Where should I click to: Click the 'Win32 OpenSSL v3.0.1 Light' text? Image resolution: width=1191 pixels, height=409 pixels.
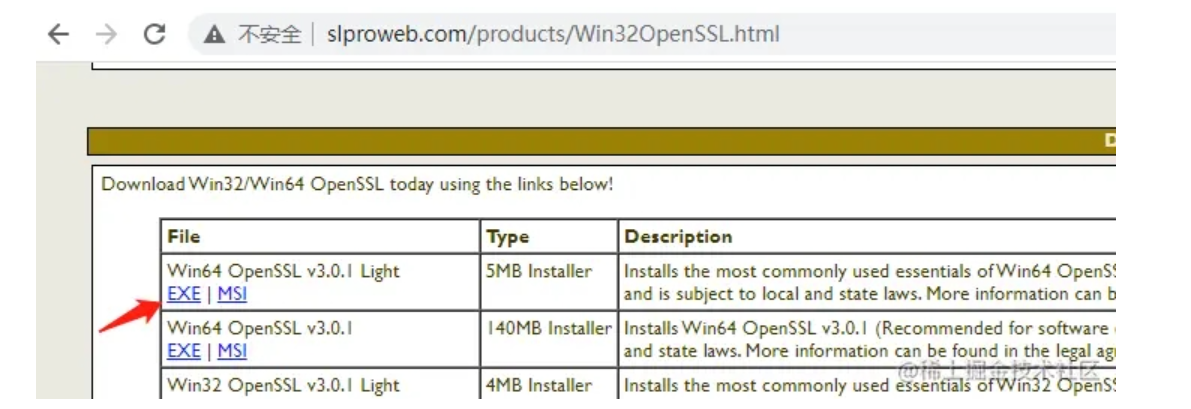pos(283,385)
